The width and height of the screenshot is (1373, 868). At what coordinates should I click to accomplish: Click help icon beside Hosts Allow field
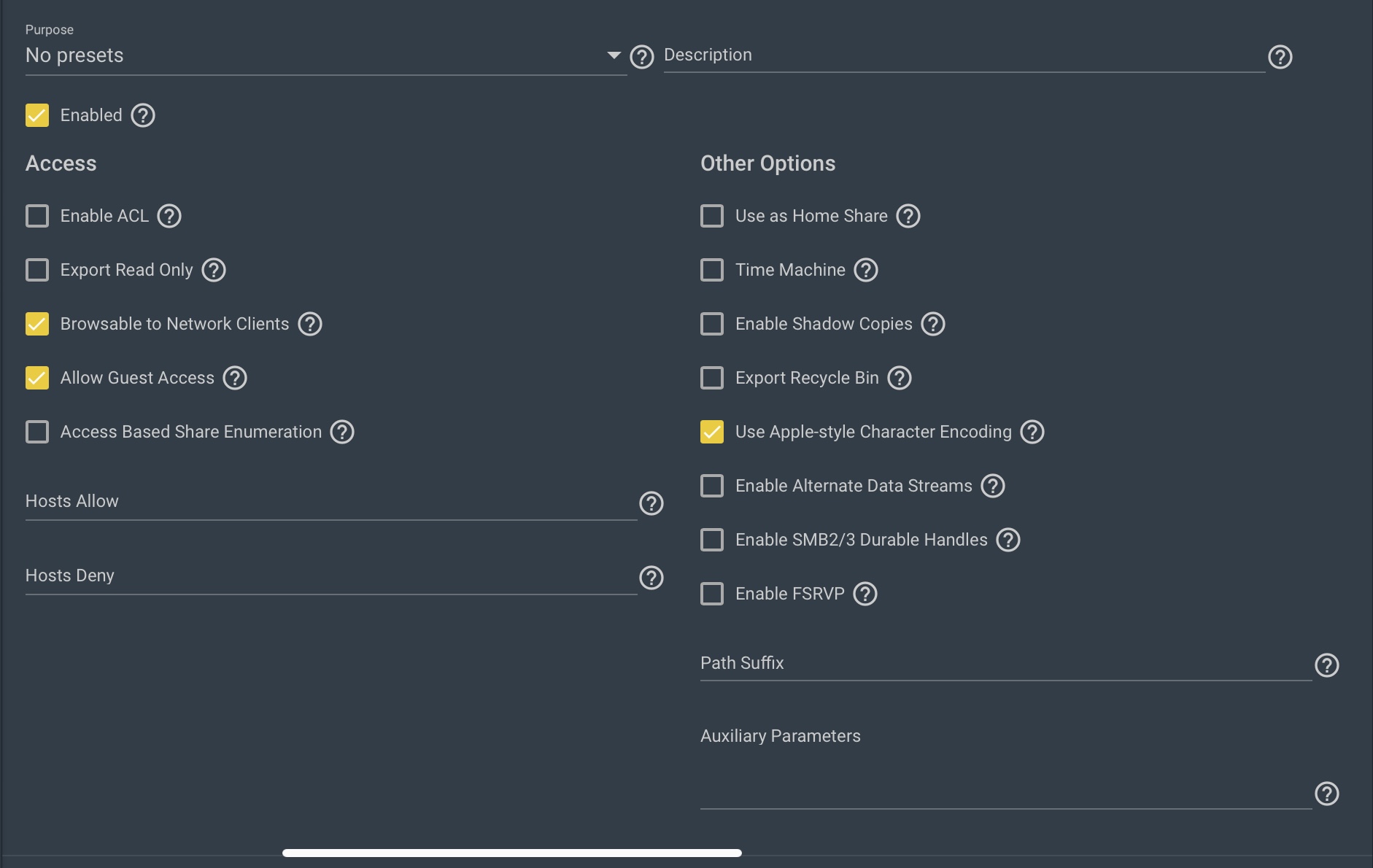[x=651, y=503]
